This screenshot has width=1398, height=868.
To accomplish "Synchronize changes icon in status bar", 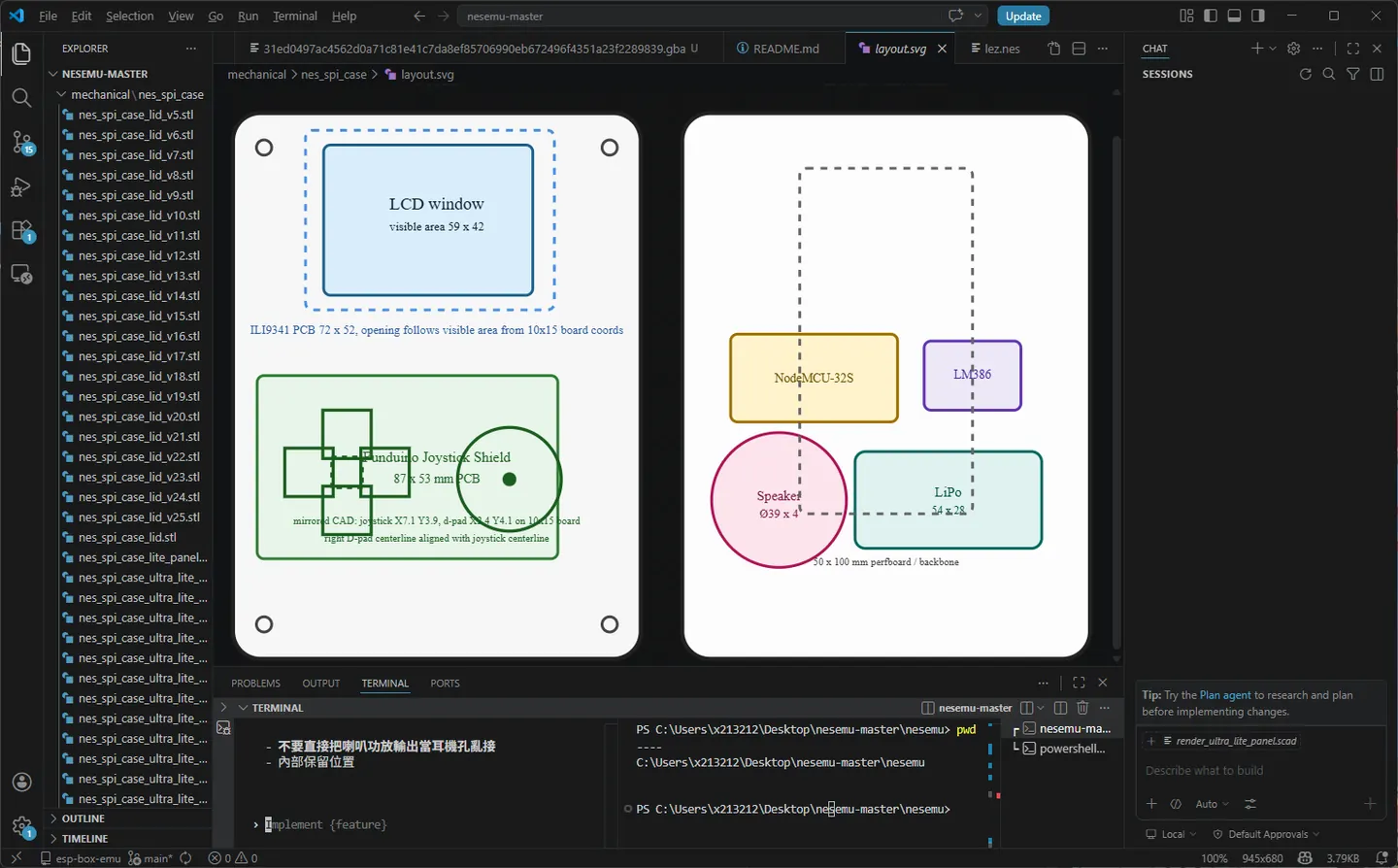I will click(x=185, y=858).
